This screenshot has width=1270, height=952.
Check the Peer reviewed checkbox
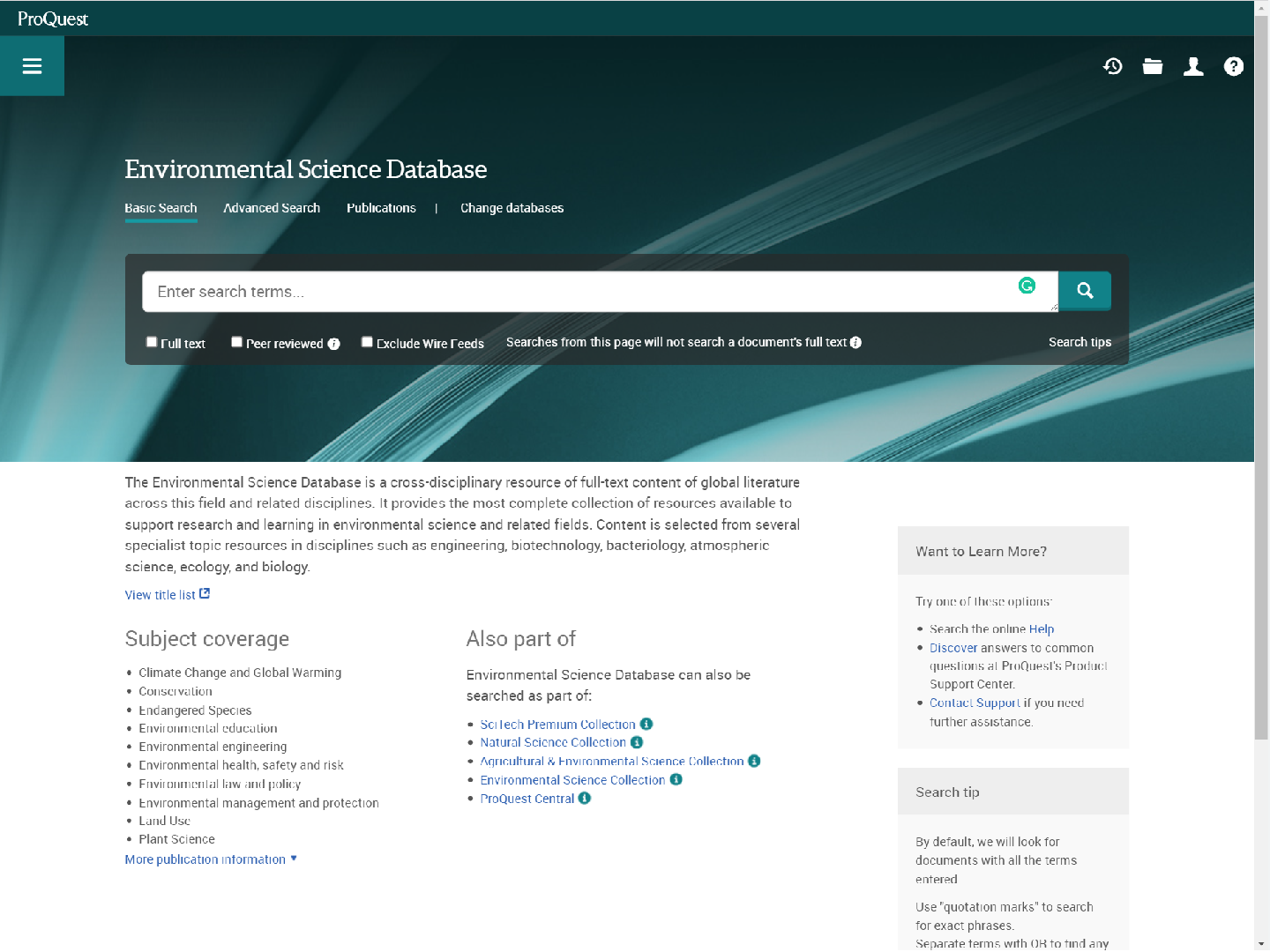coord(236,342)
